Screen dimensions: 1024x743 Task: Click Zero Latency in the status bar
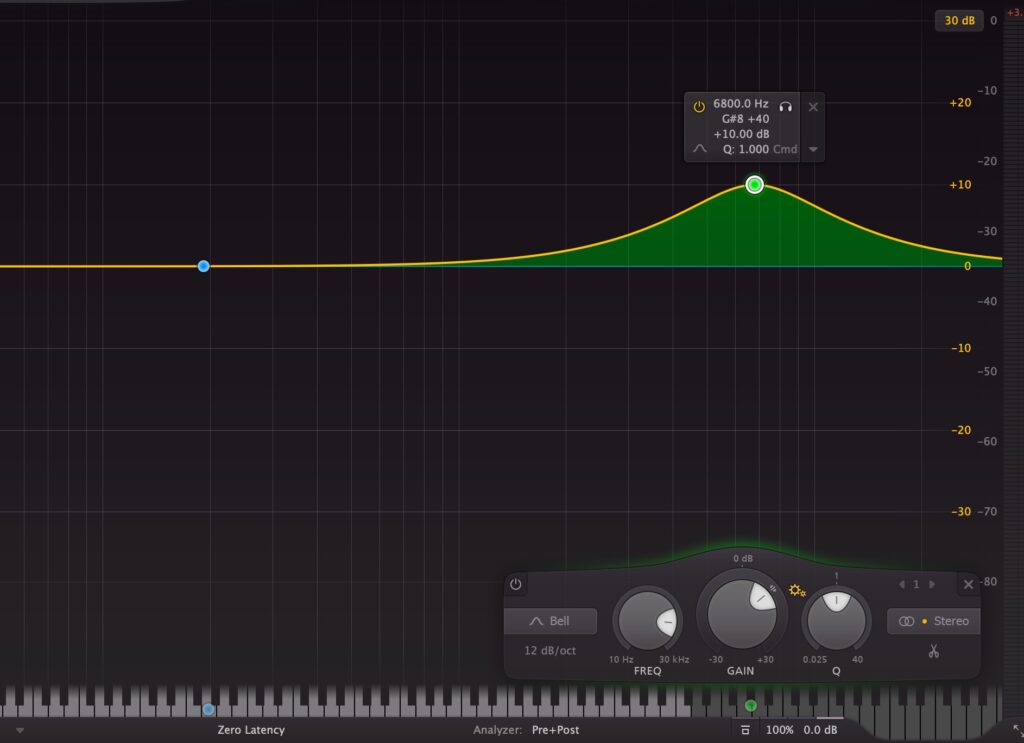click(251, 730)
